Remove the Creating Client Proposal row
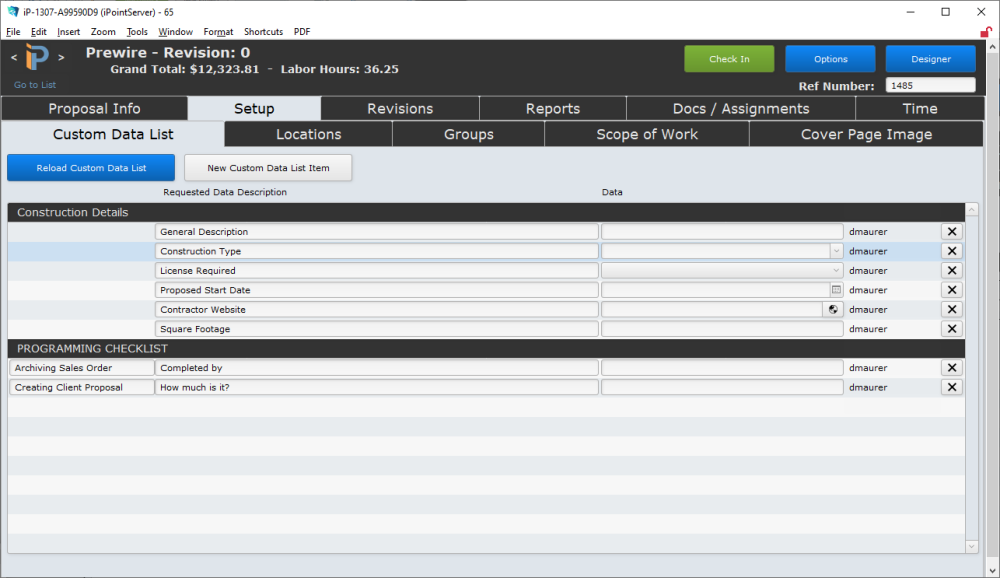 [951, 387]
